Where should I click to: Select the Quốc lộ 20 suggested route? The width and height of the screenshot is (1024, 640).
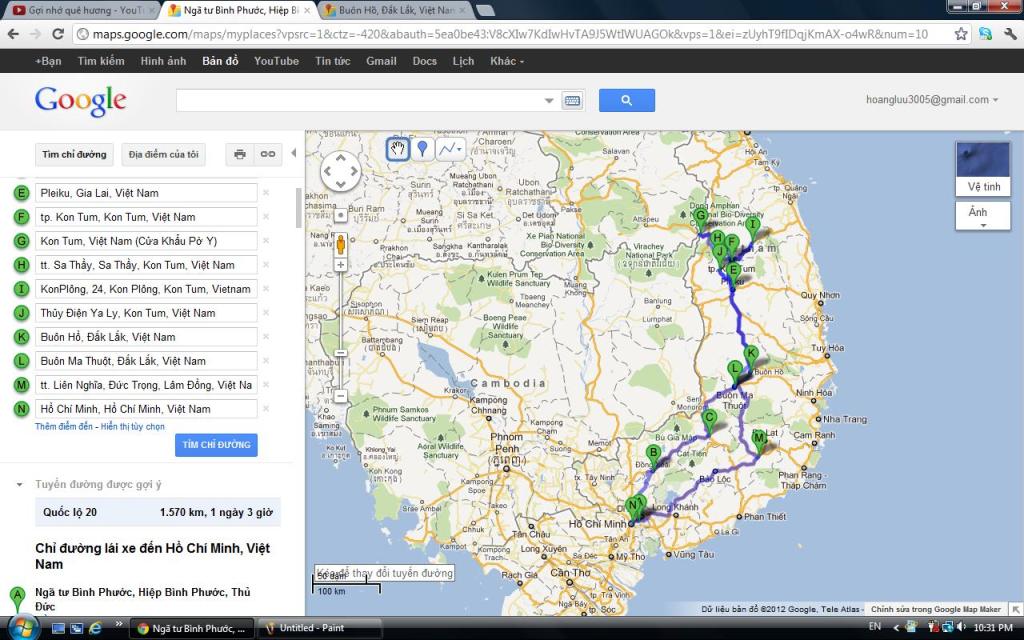158,513
